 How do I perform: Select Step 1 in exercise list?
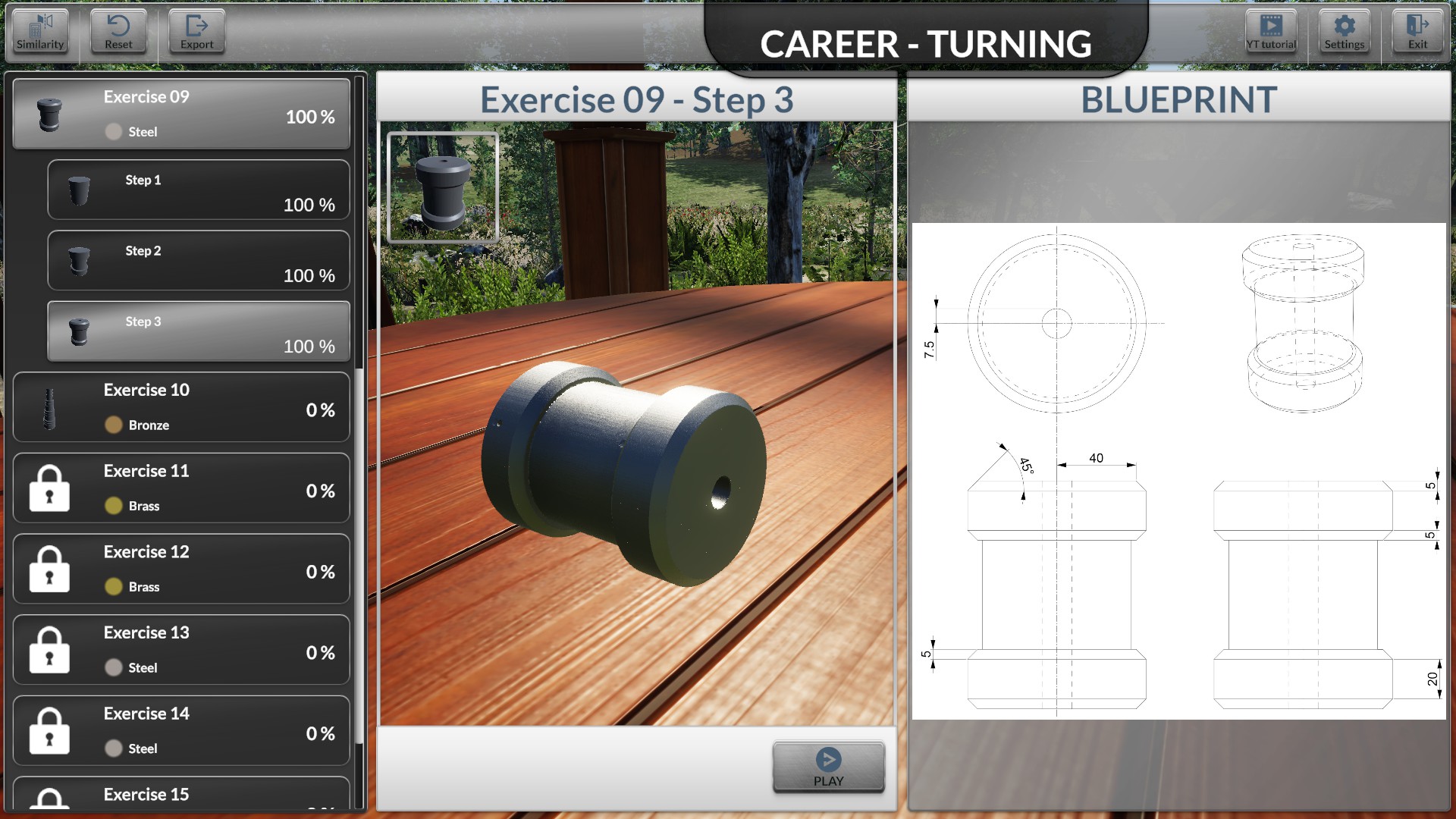(x=198, y=190)
